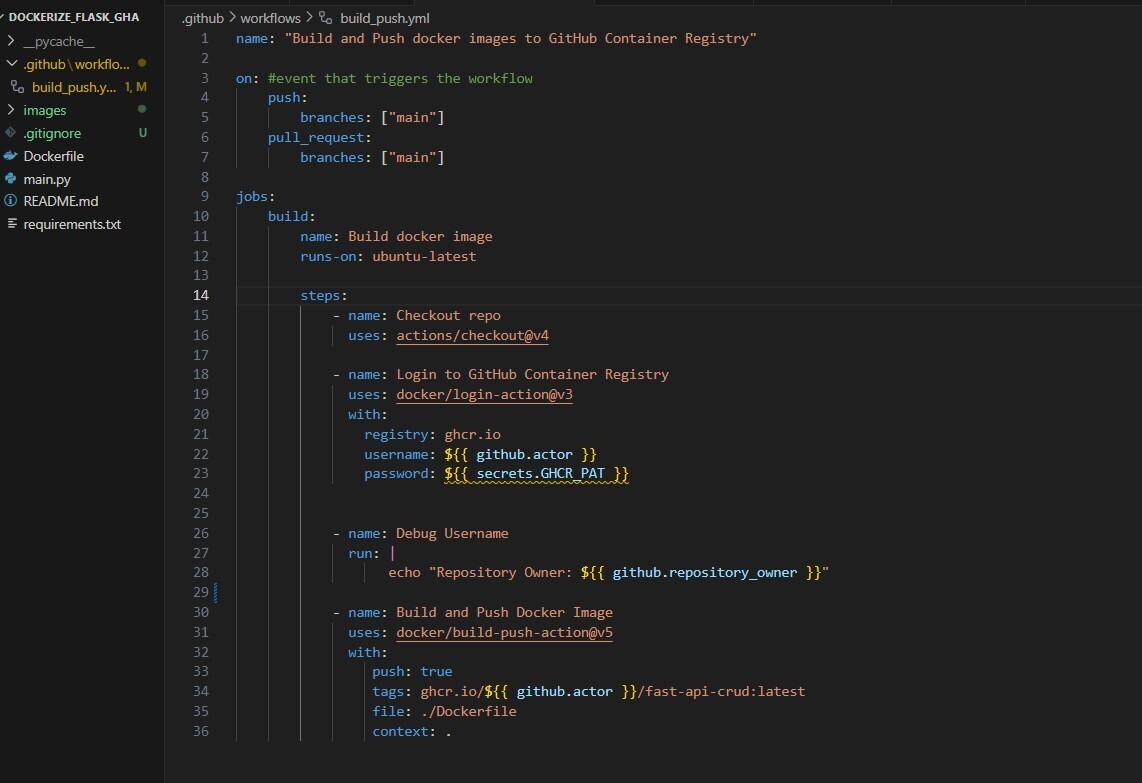Click the '1, M' status badge on build_push.yml
The width and height of the screenshot is (1142, 783).
click(x=135, y=87)
